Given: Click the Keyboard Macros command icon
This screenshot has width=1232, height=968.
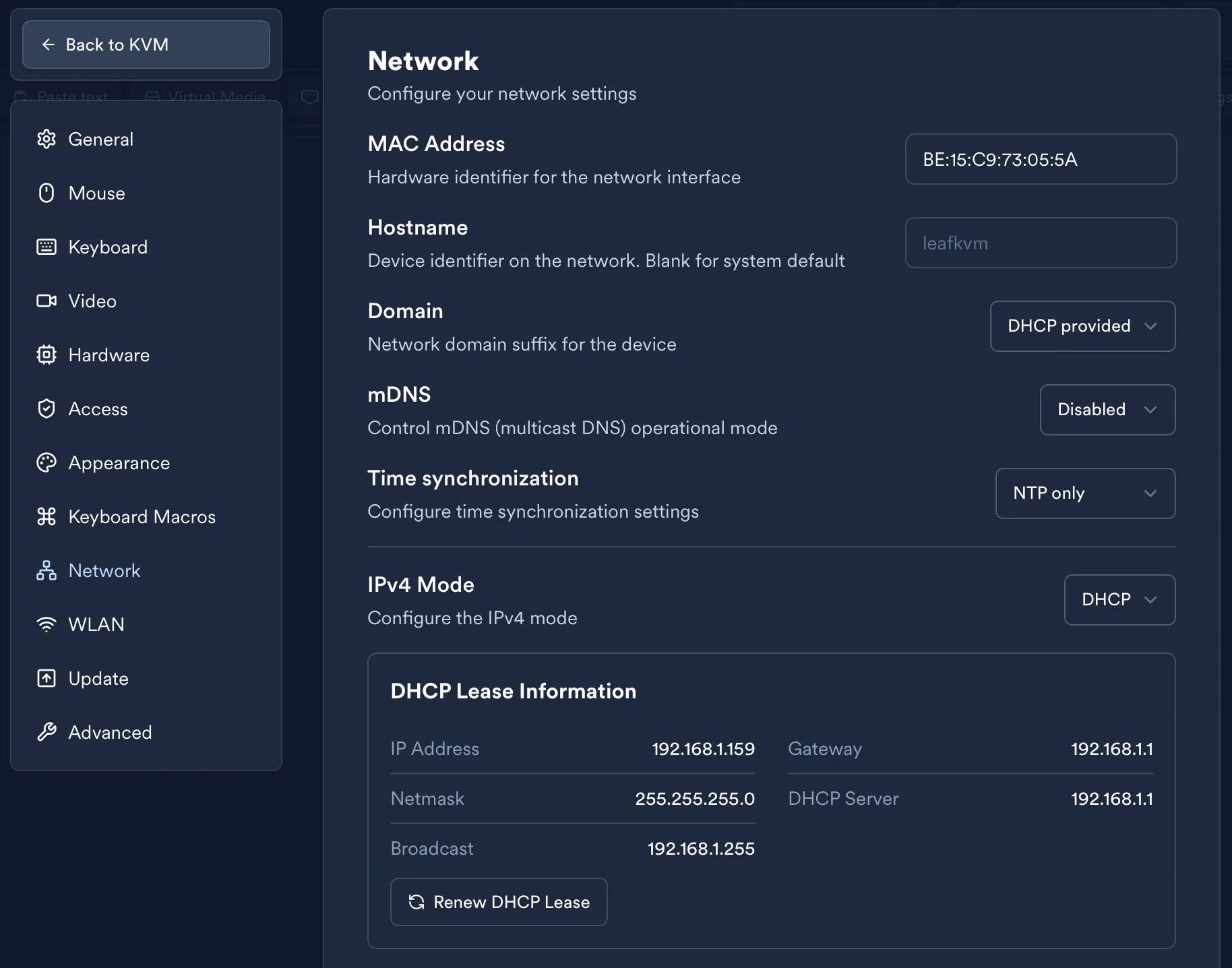Looking at the screenshot, I should (47, 516).
